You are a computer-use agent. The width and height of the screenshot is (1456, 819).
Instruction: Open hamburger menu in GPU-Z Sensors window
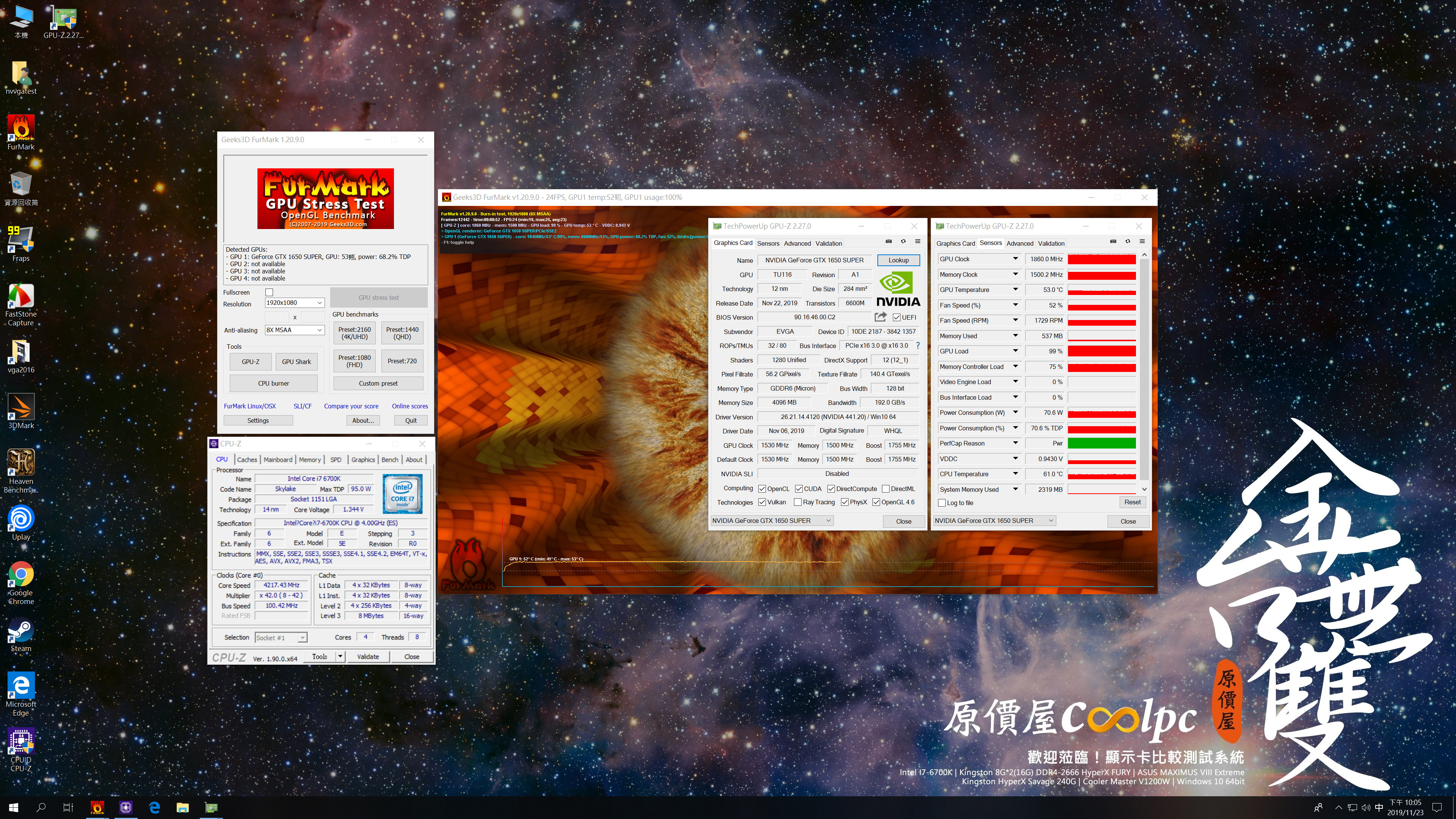(1142, 242)
